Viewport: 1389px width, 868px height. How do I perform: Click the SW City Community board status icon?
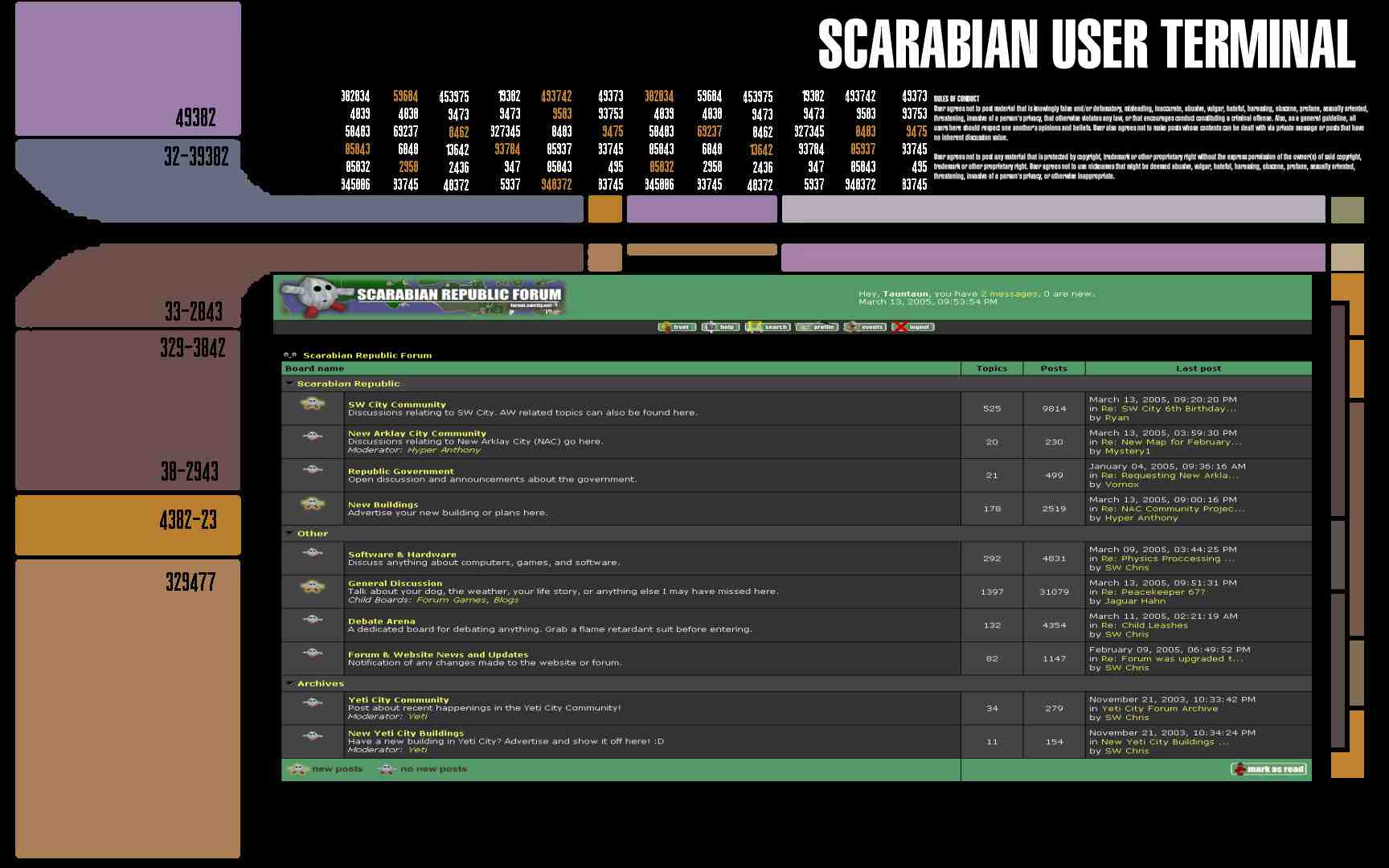(313, 403)
